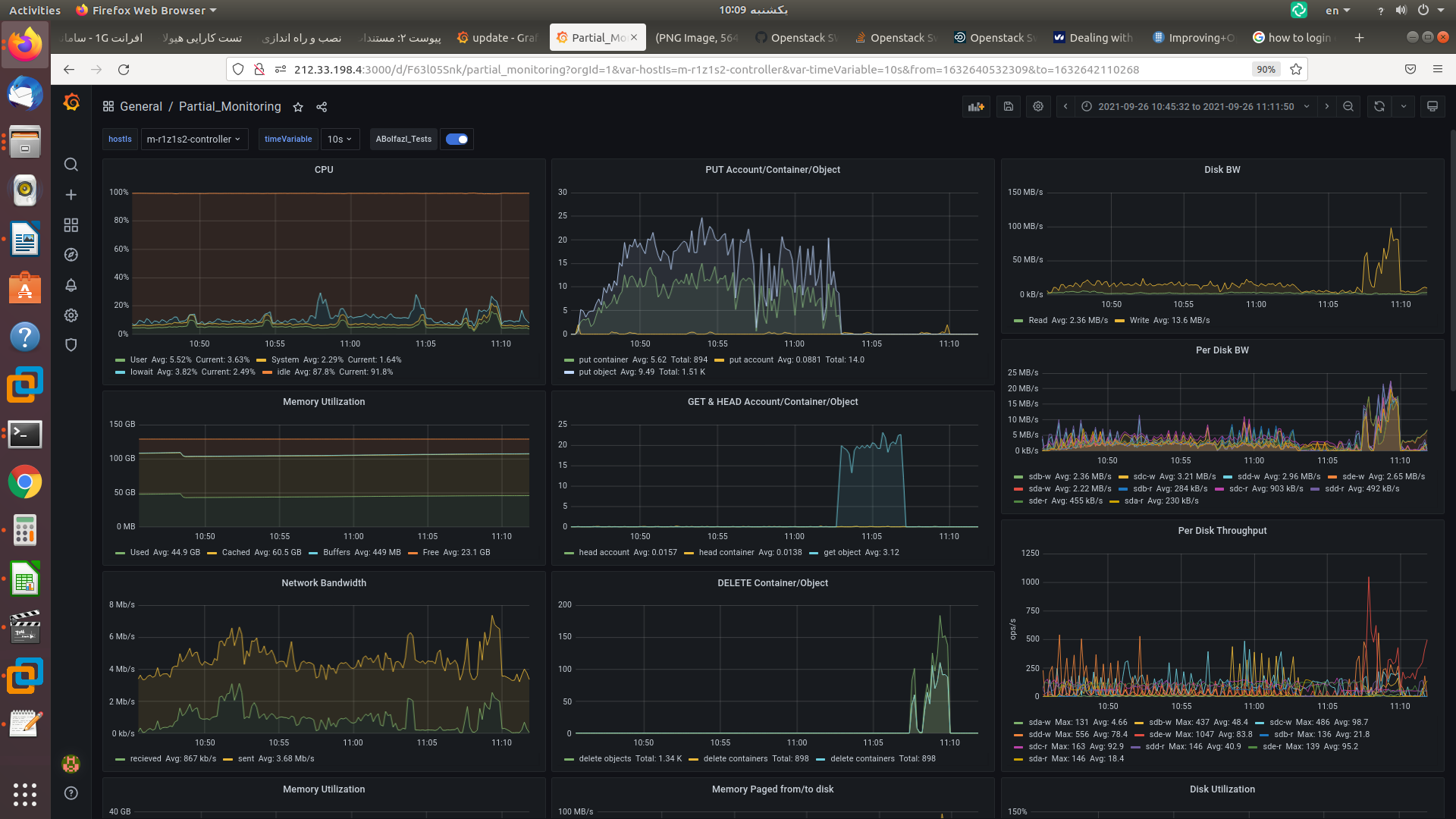Click the share dashboard icon
This screenshot has width=1456, height=819.
click(x=322, y=108)
